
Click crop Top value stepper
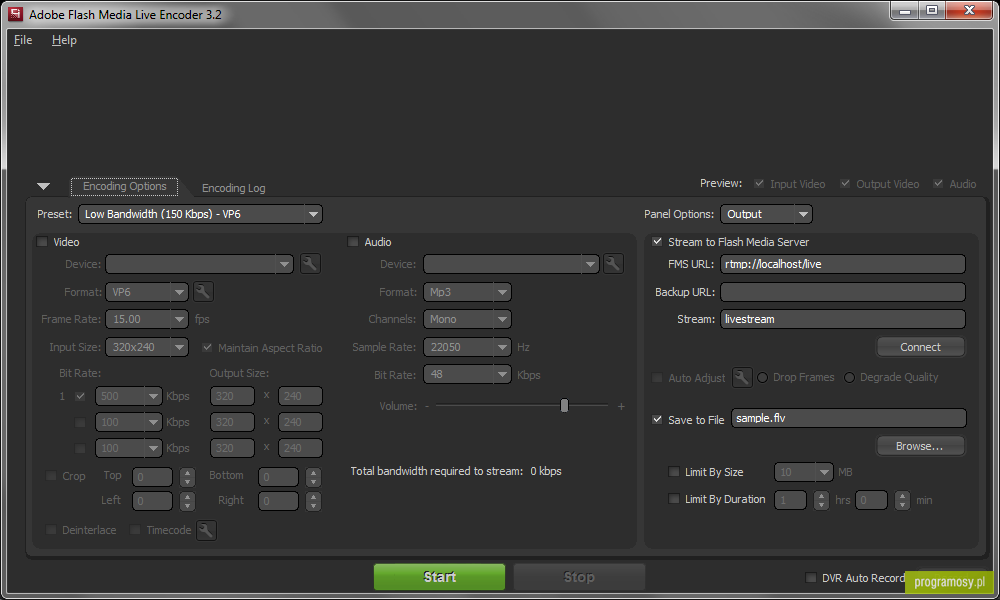187,477
